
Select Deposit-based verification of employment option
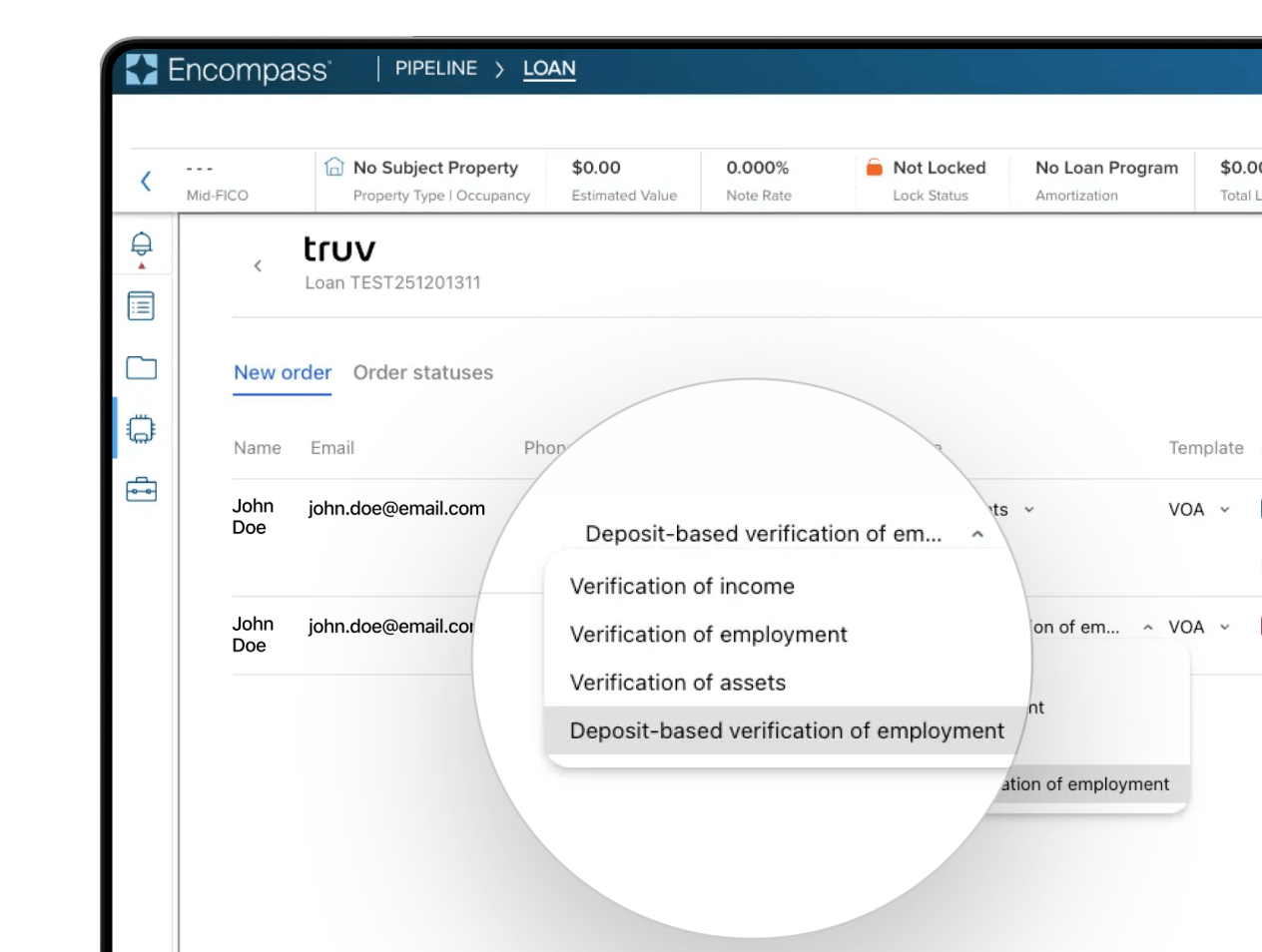point(787,730)
